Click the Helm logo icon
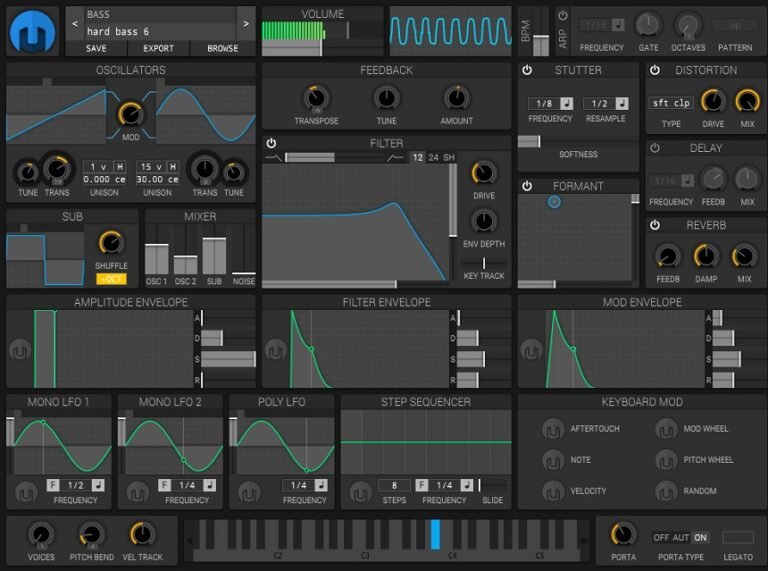 pos(34,31)
